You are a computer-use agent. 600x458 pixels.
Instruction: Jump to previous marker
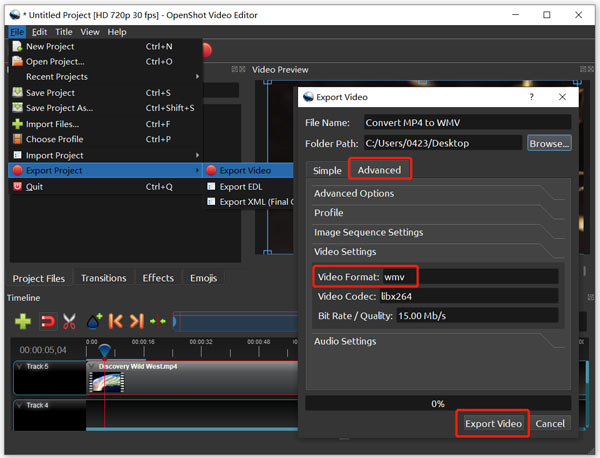click(x=115, y=321)
